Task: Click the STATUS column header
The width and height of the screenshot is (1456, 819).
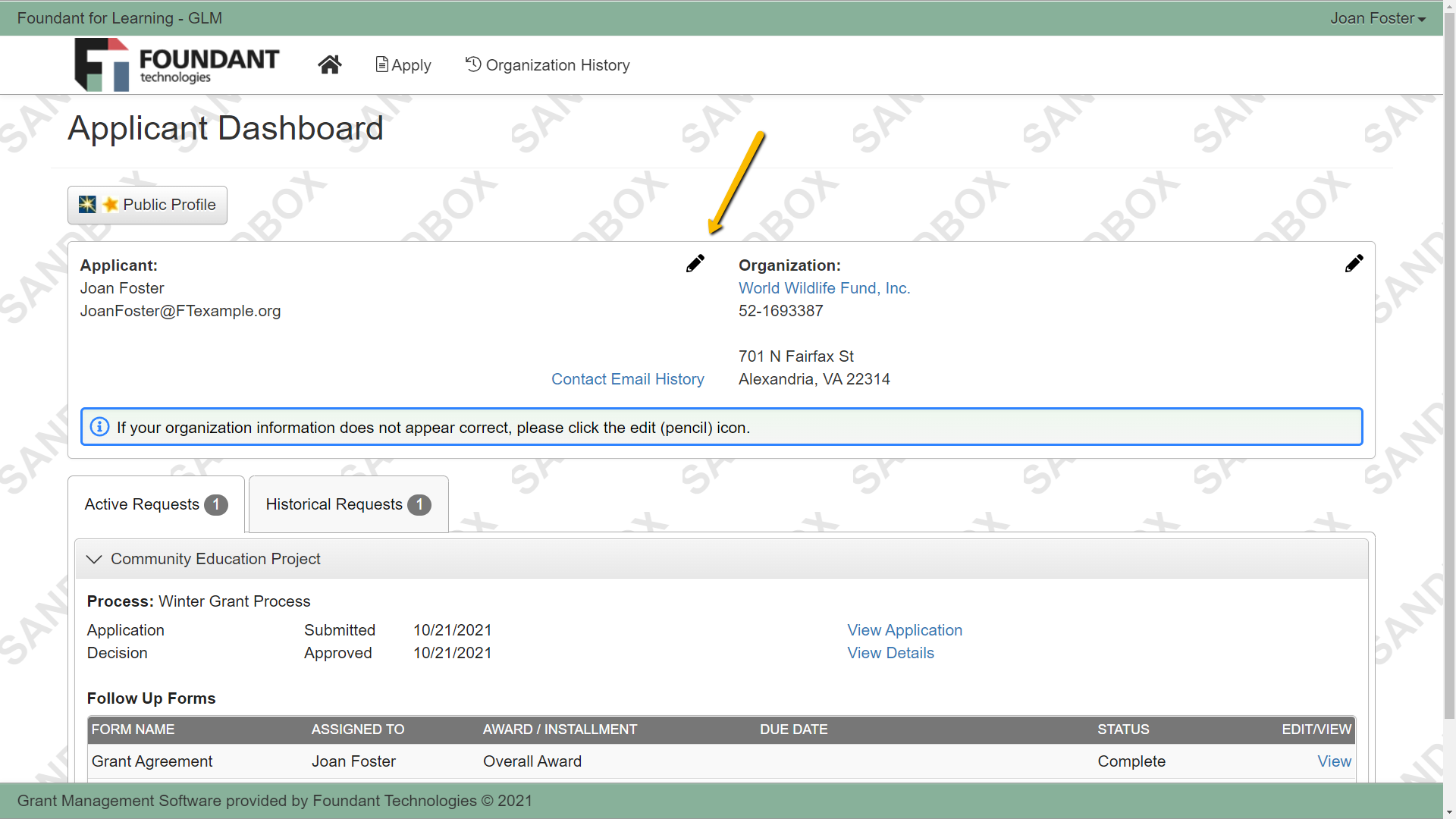Action: 1123,730
